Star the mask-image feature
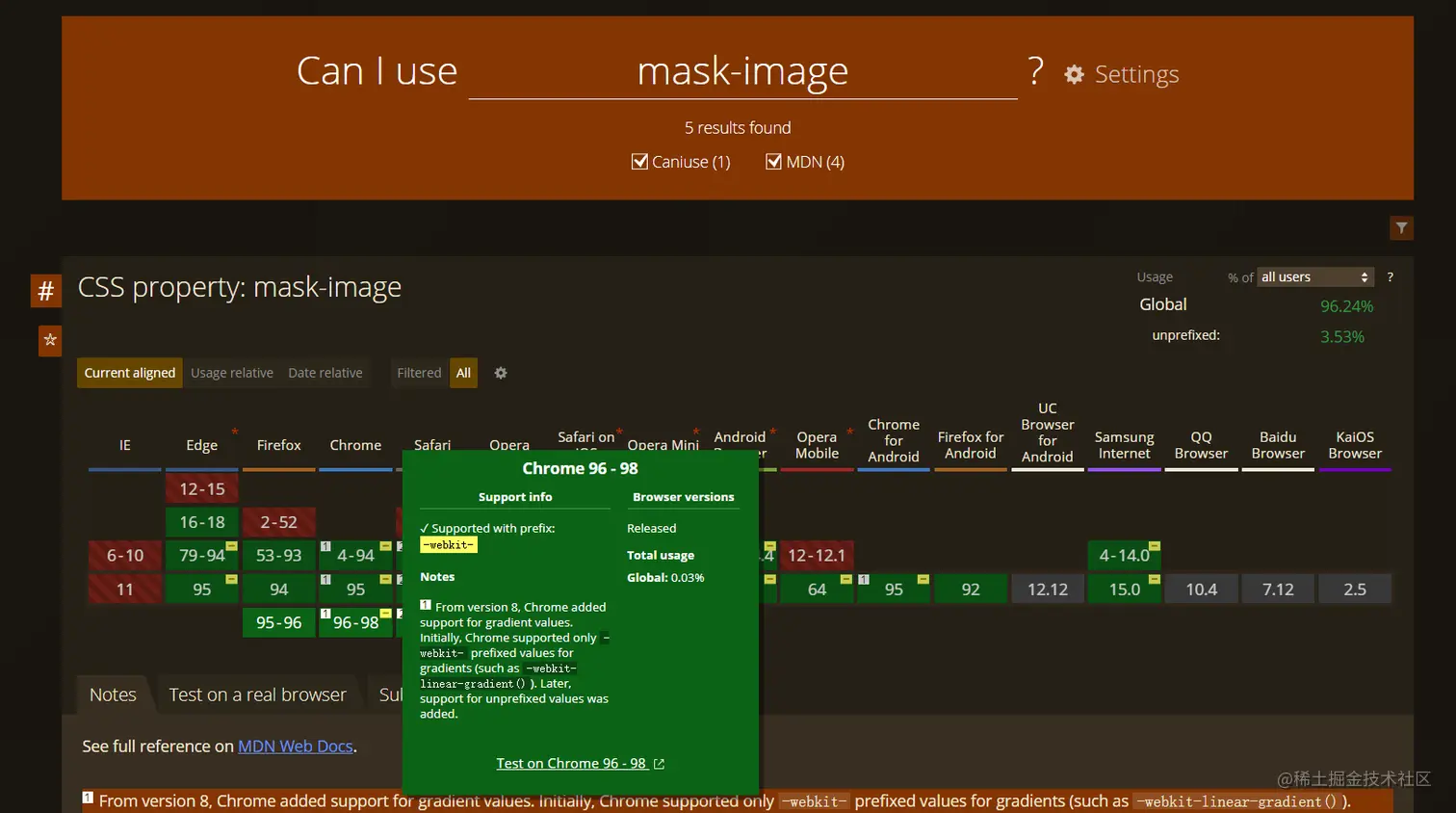 coord(50,340)
